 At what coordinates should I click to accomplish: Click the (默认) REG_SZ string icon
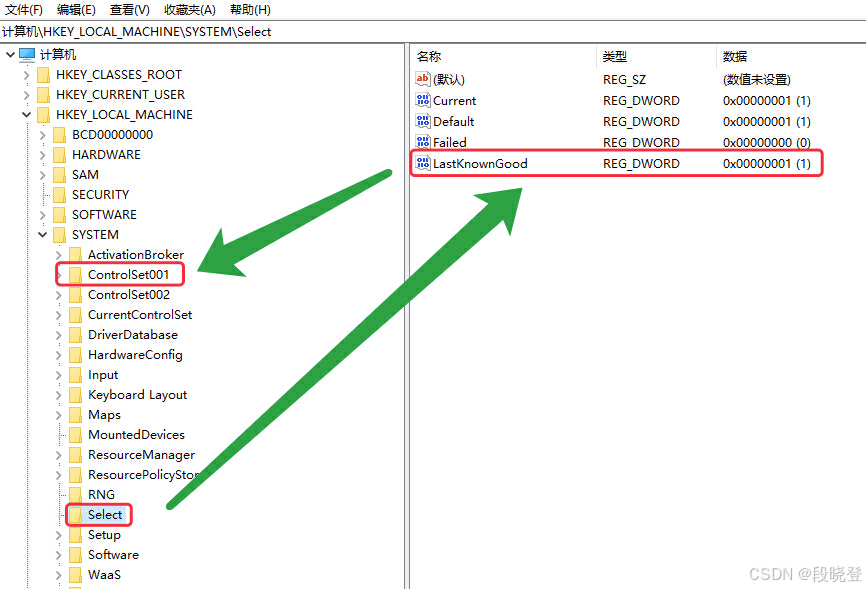tap(422, 79)
